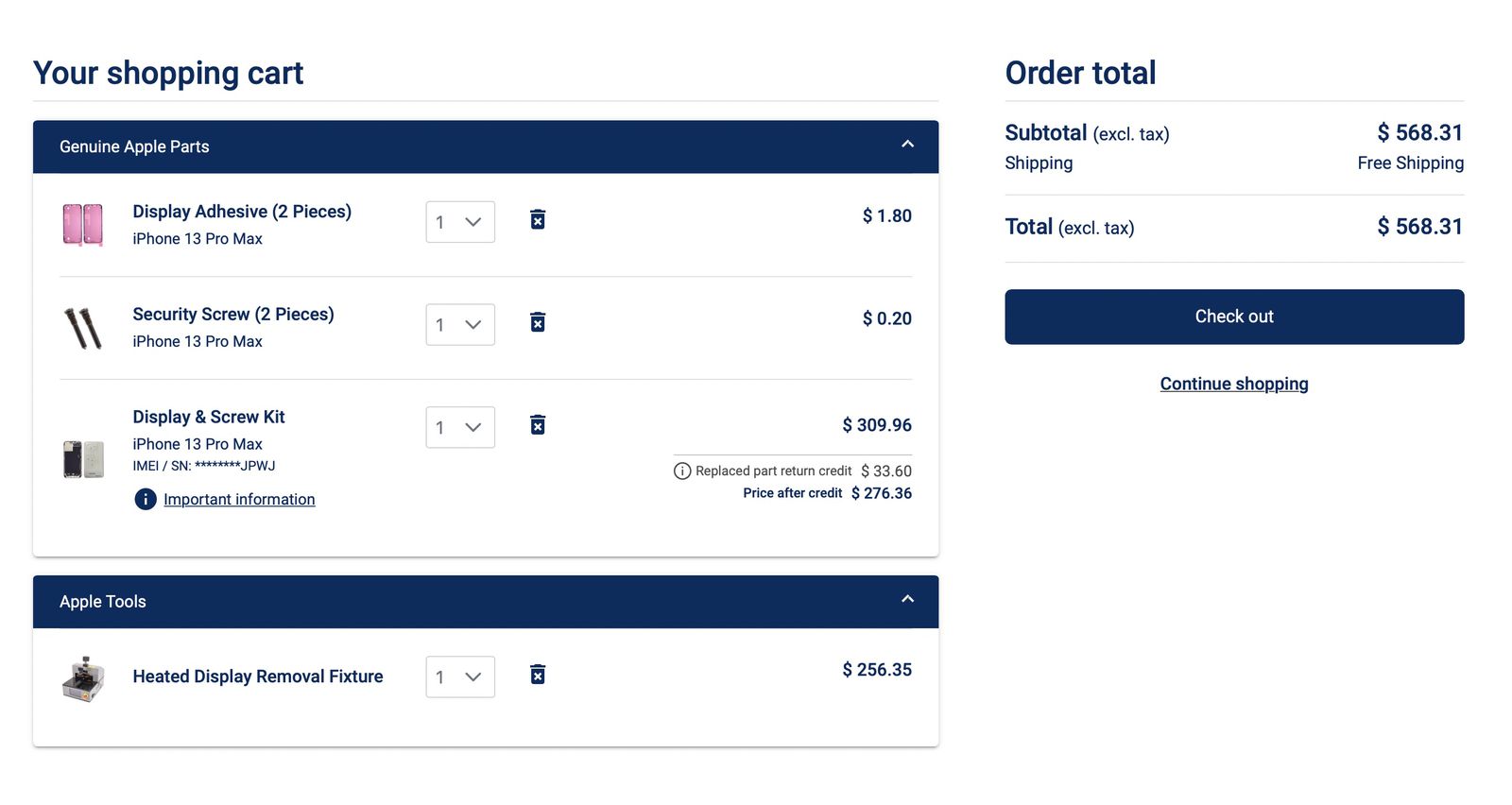
Task: Click Display Adhesive product thumbnail
Action: point(83,225)
